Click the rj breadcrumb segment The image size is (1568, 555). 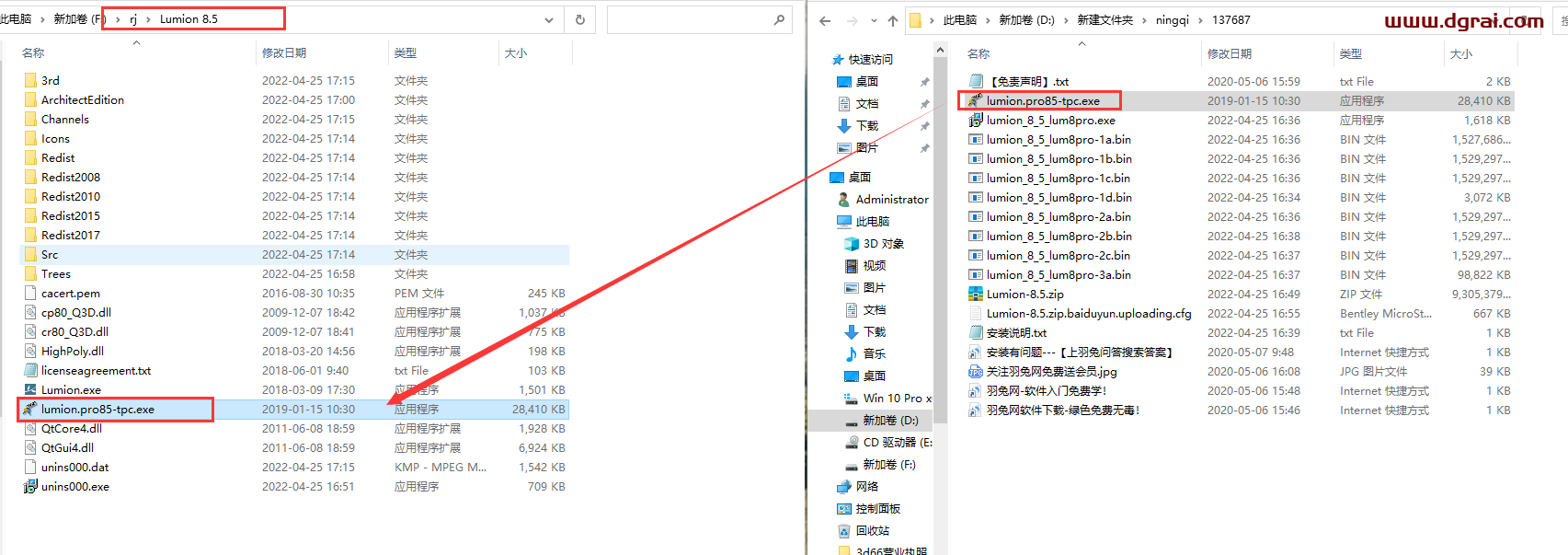pos(133,19)
